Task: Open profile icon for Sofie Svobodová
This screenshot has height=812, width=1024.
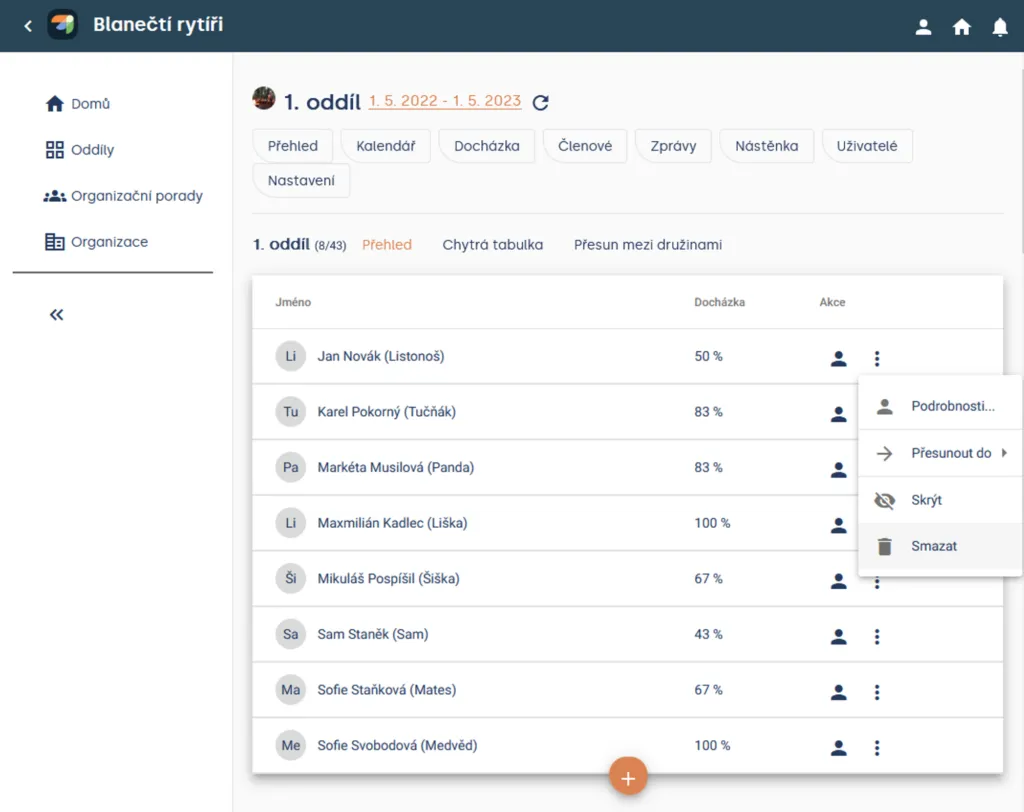Action: 839,747
